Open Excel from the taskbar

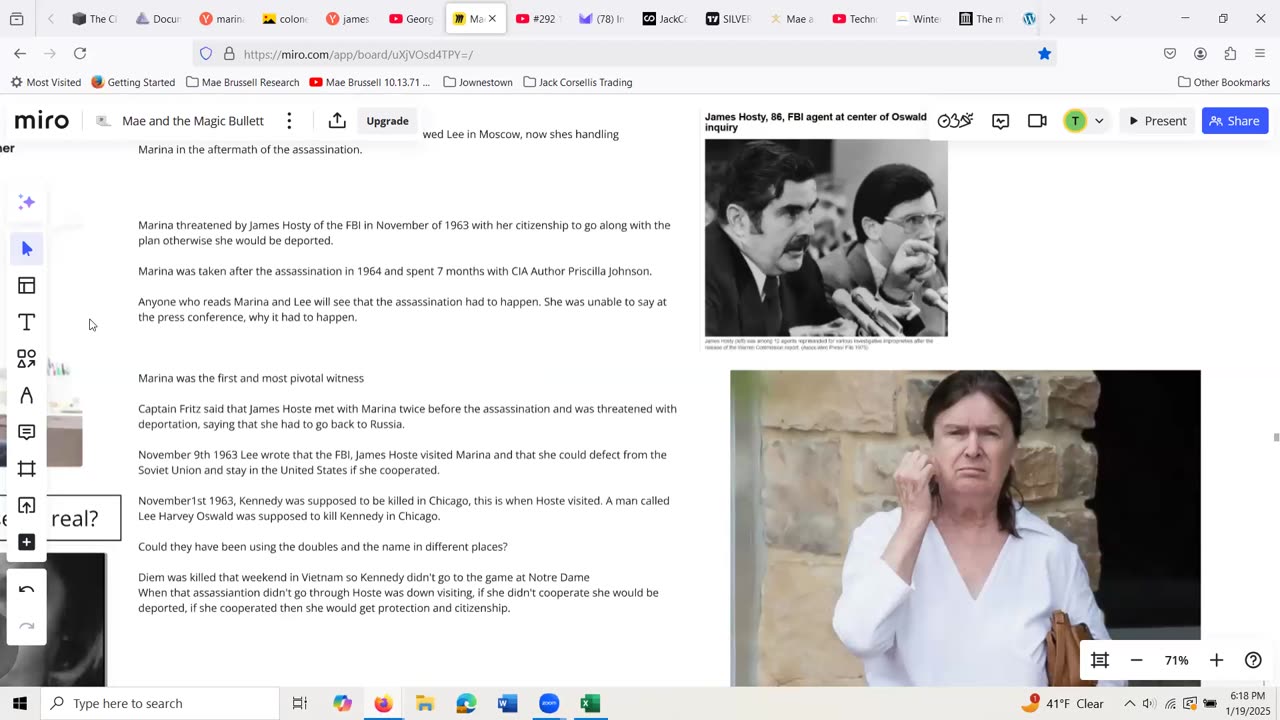point(590,703)
